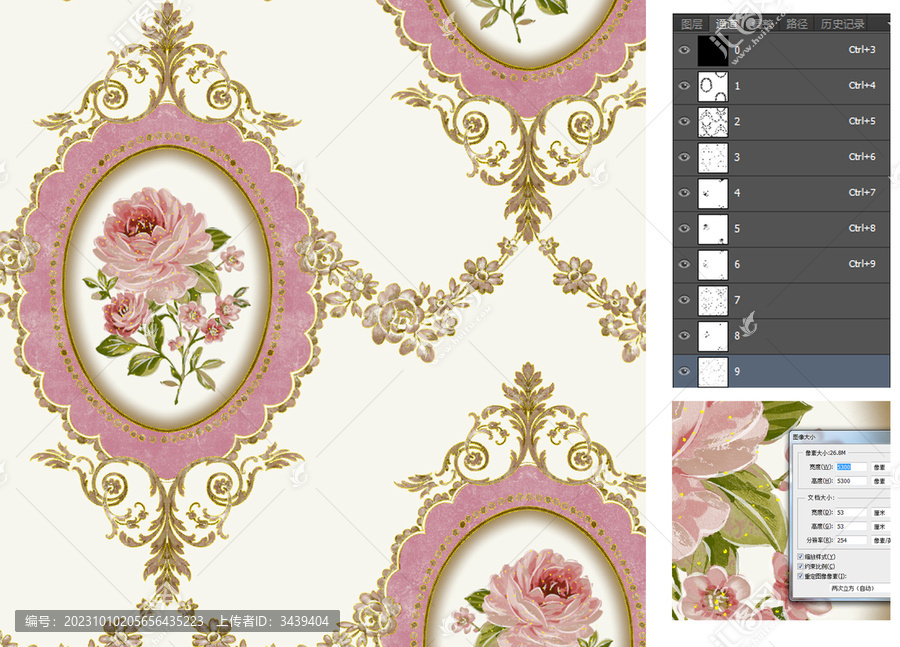Screen dimensions: 900x647
Task: Toggle the eye icon for channel 4
Action: (x=684, y=192)
